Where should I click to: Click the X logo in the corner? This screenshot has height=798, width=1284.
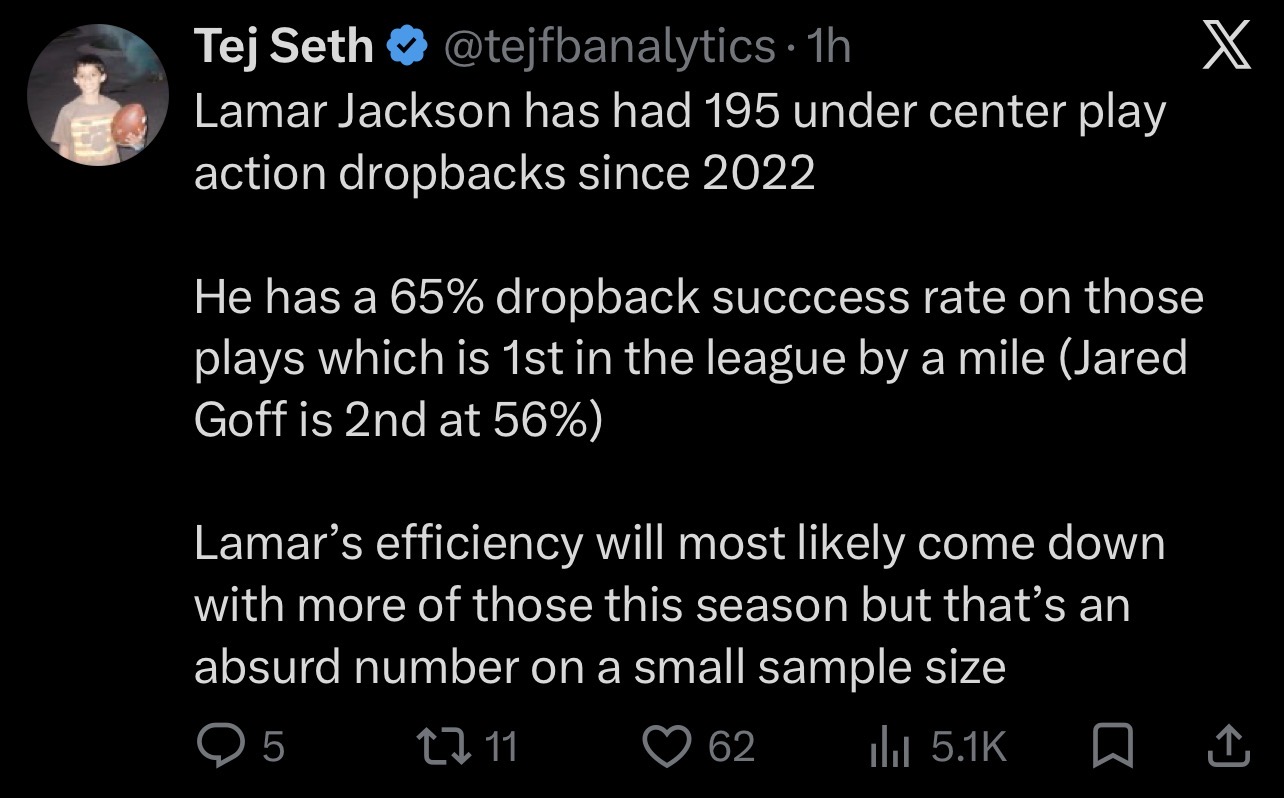(x=1225, y=47)
